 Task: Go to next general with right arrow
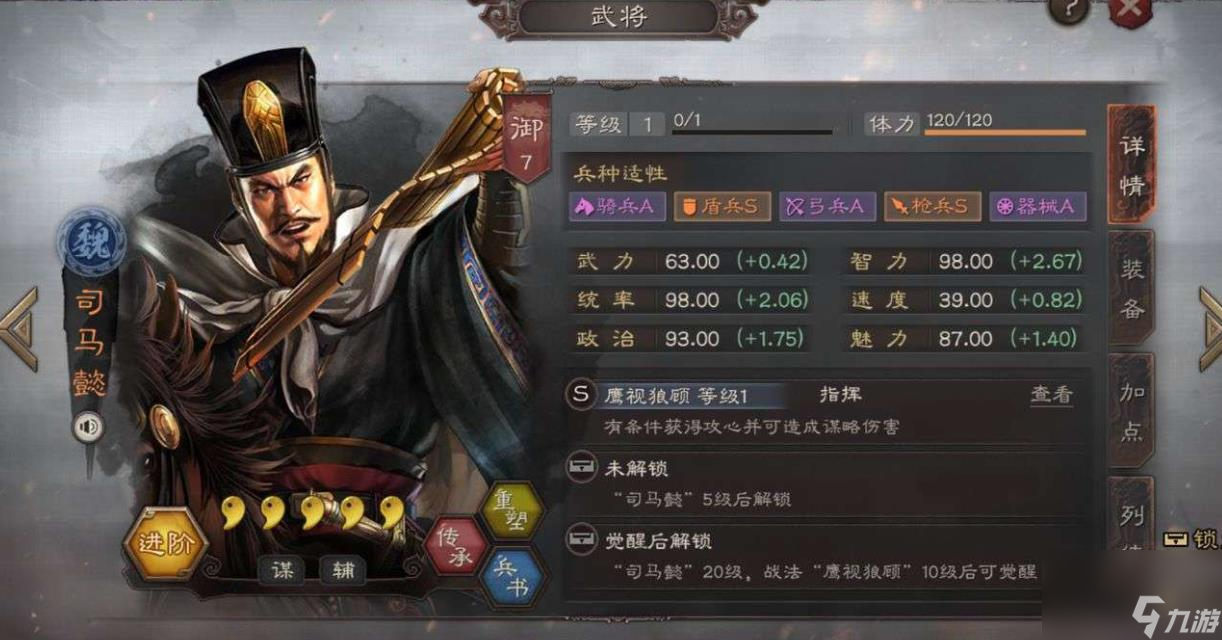[x=1210, y=329]
